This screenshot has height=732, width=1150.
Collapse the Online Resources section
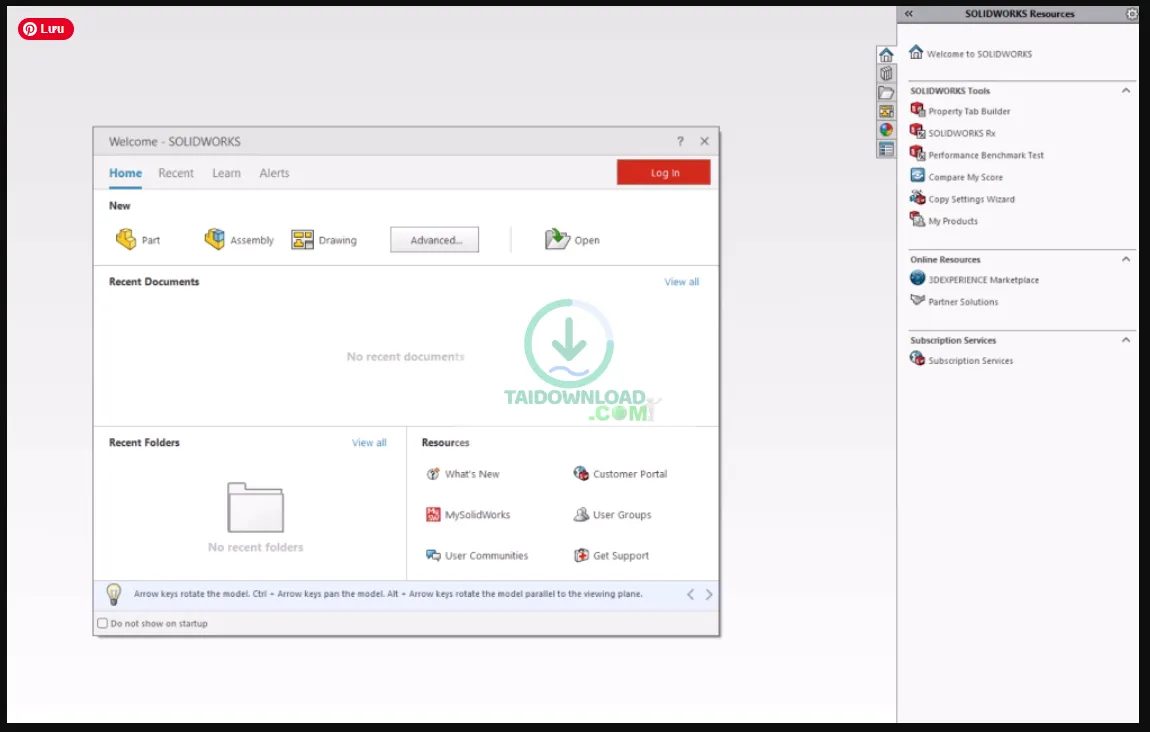click(1127, 259)
